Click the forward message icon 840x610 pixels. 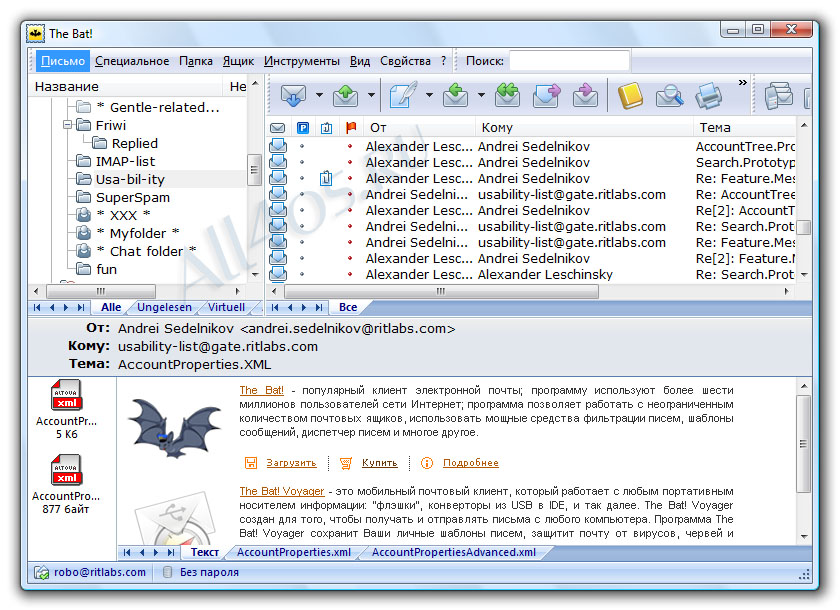[546, 95]
